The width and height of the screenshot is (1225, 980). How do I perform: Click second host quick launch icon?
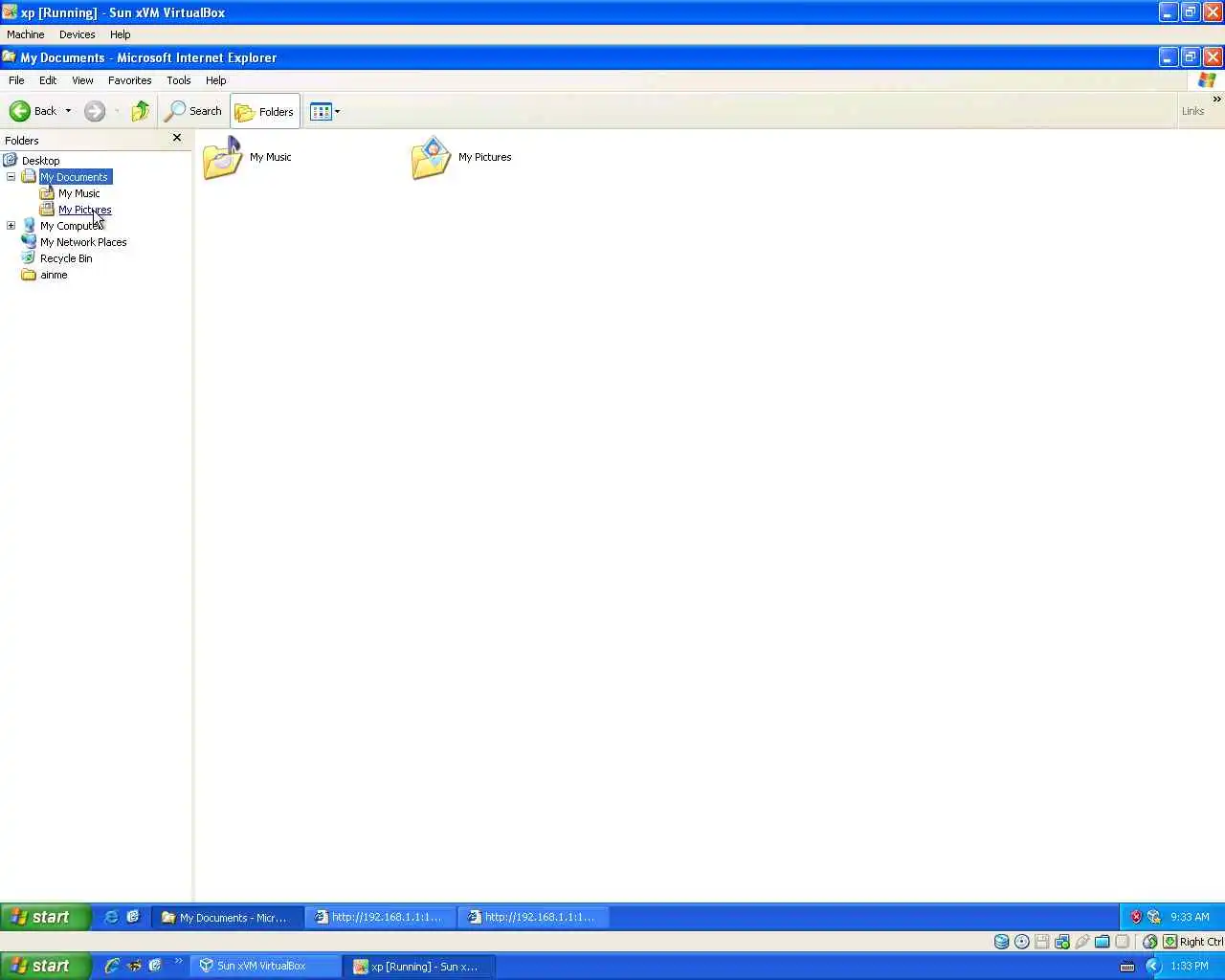(135, 966)
